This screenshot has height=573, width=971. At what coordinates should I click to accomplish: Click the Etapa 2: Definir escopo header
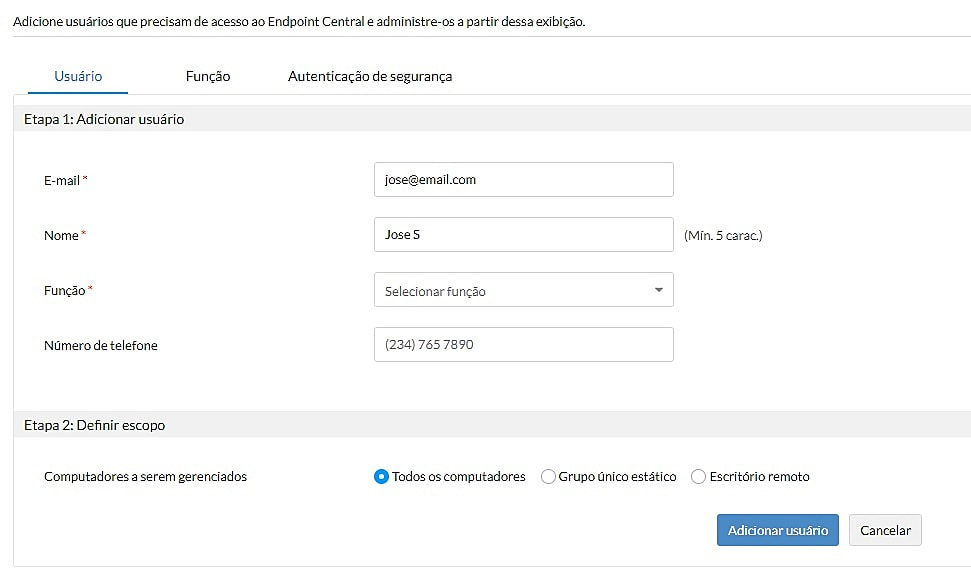[95, 425]
